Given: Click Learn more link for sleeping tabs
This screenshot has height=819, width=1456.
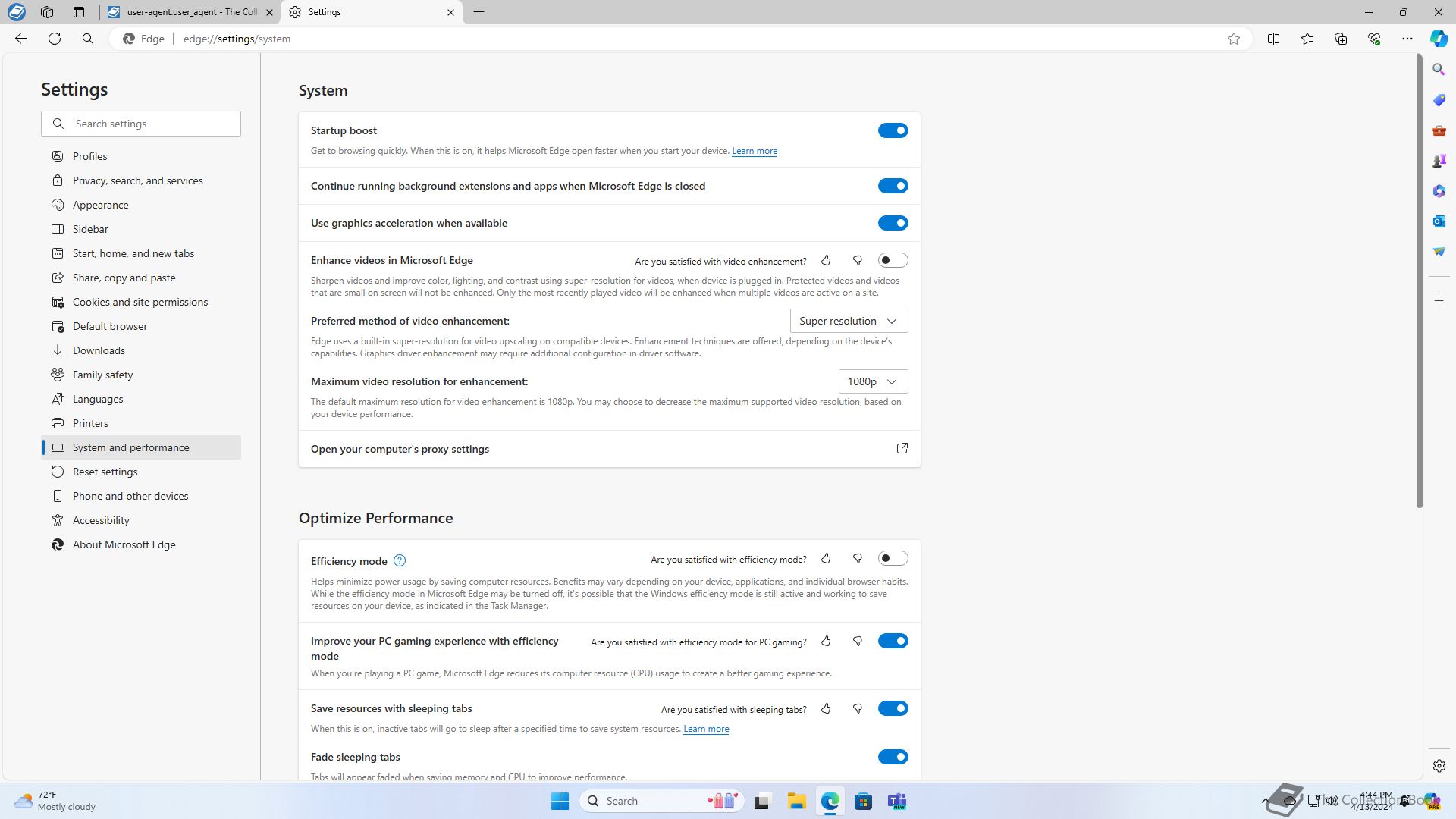Looking at the screenshot, I should click(706, 729).
